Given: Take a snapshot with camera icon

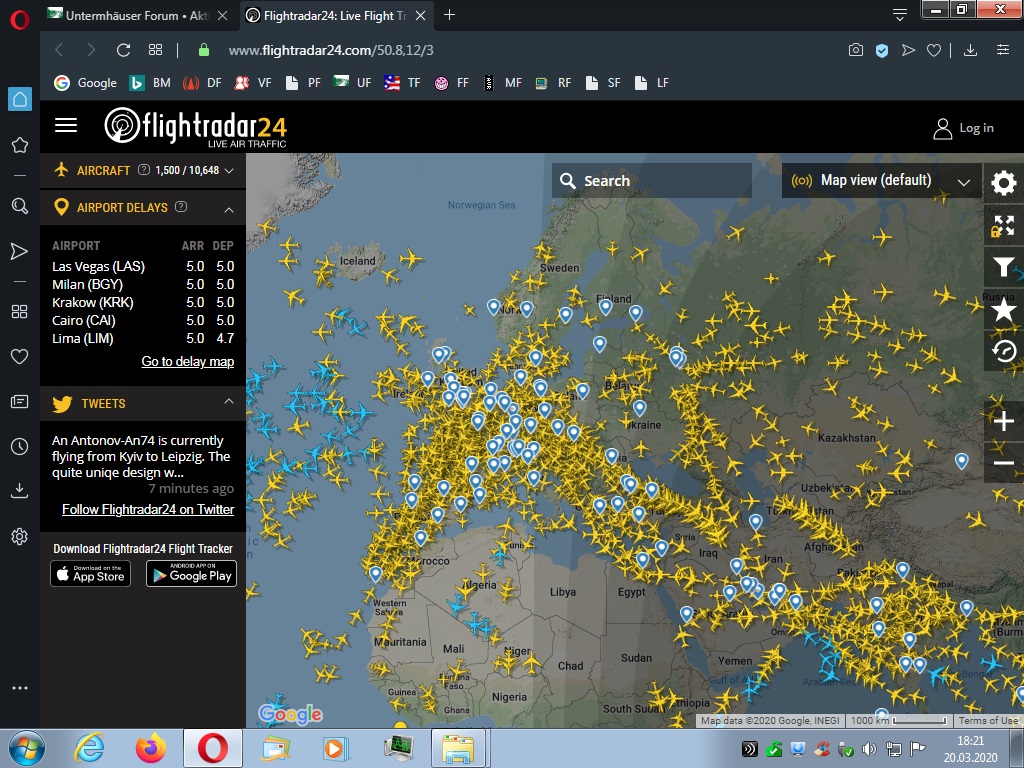Looking at the screenshot, I should (856, 50).
